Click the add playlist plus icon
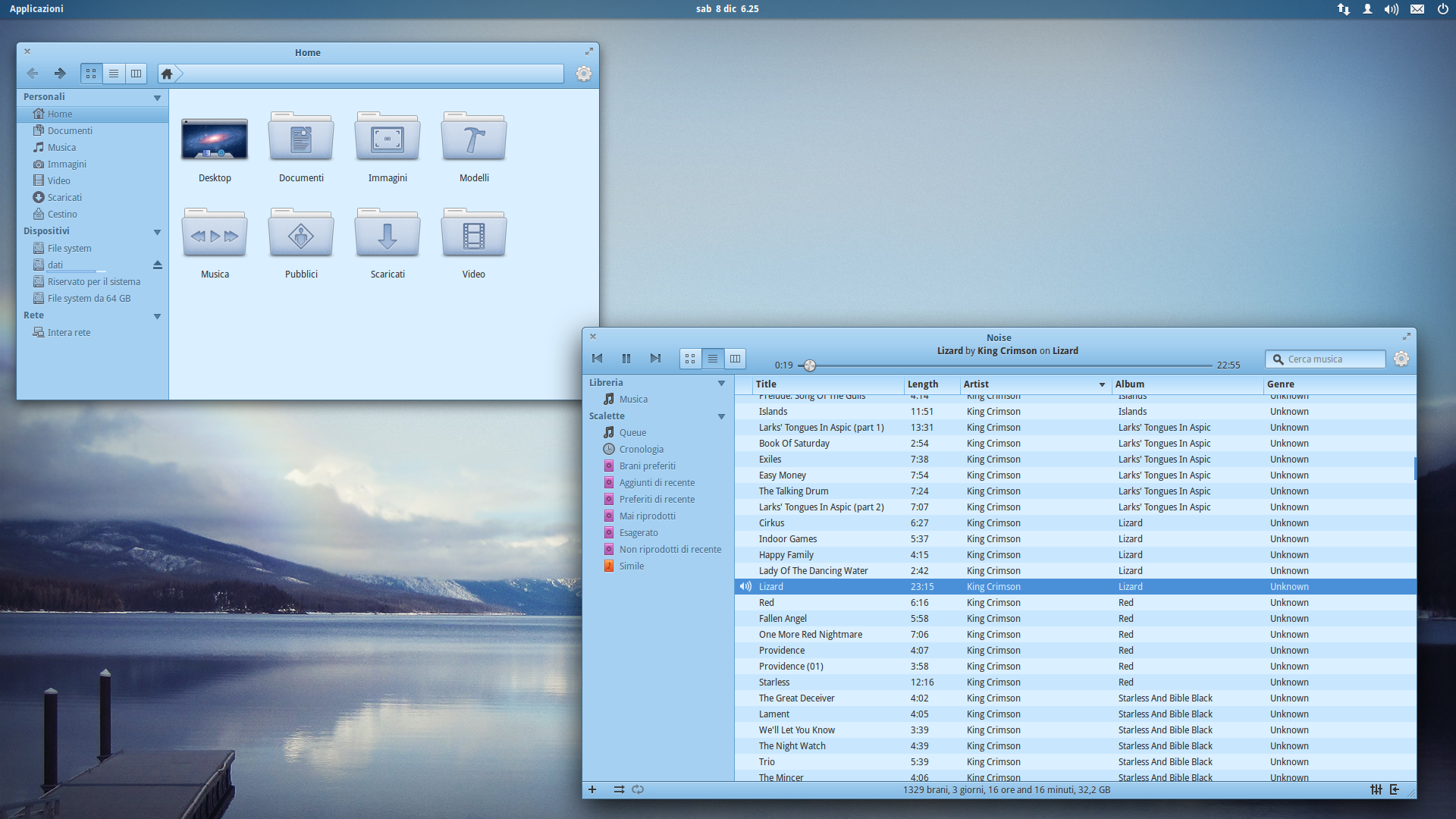This screenshot has height=819, width=1456. tap(592, 789)
